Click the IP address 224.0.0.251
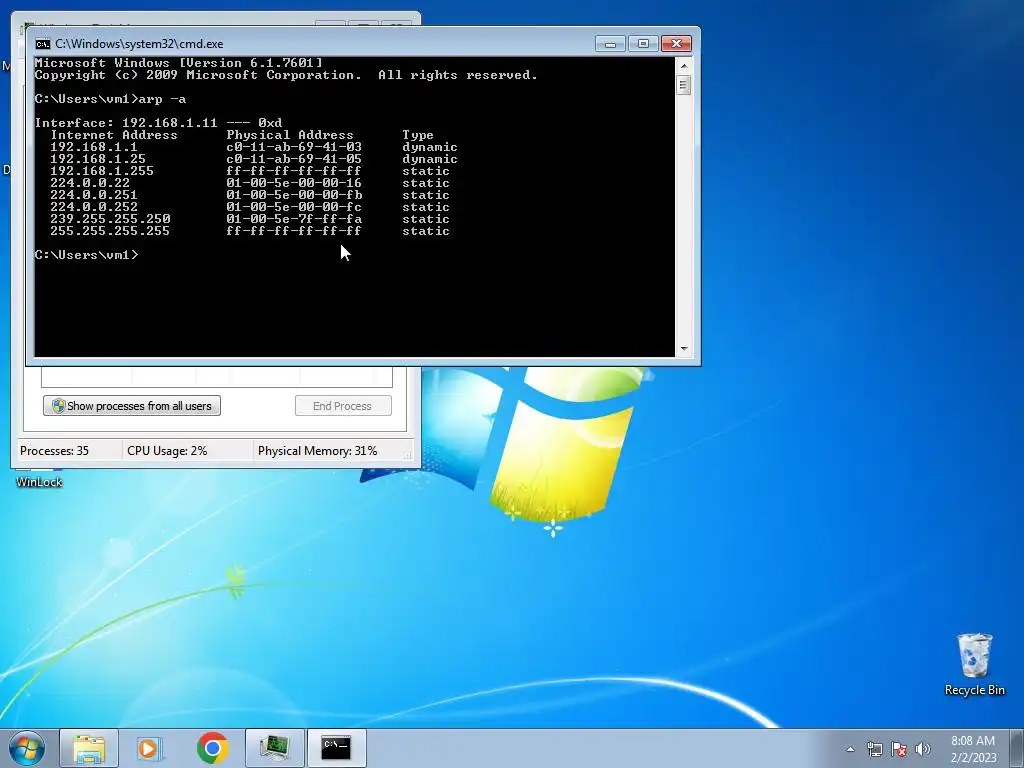 click(94, 195)
